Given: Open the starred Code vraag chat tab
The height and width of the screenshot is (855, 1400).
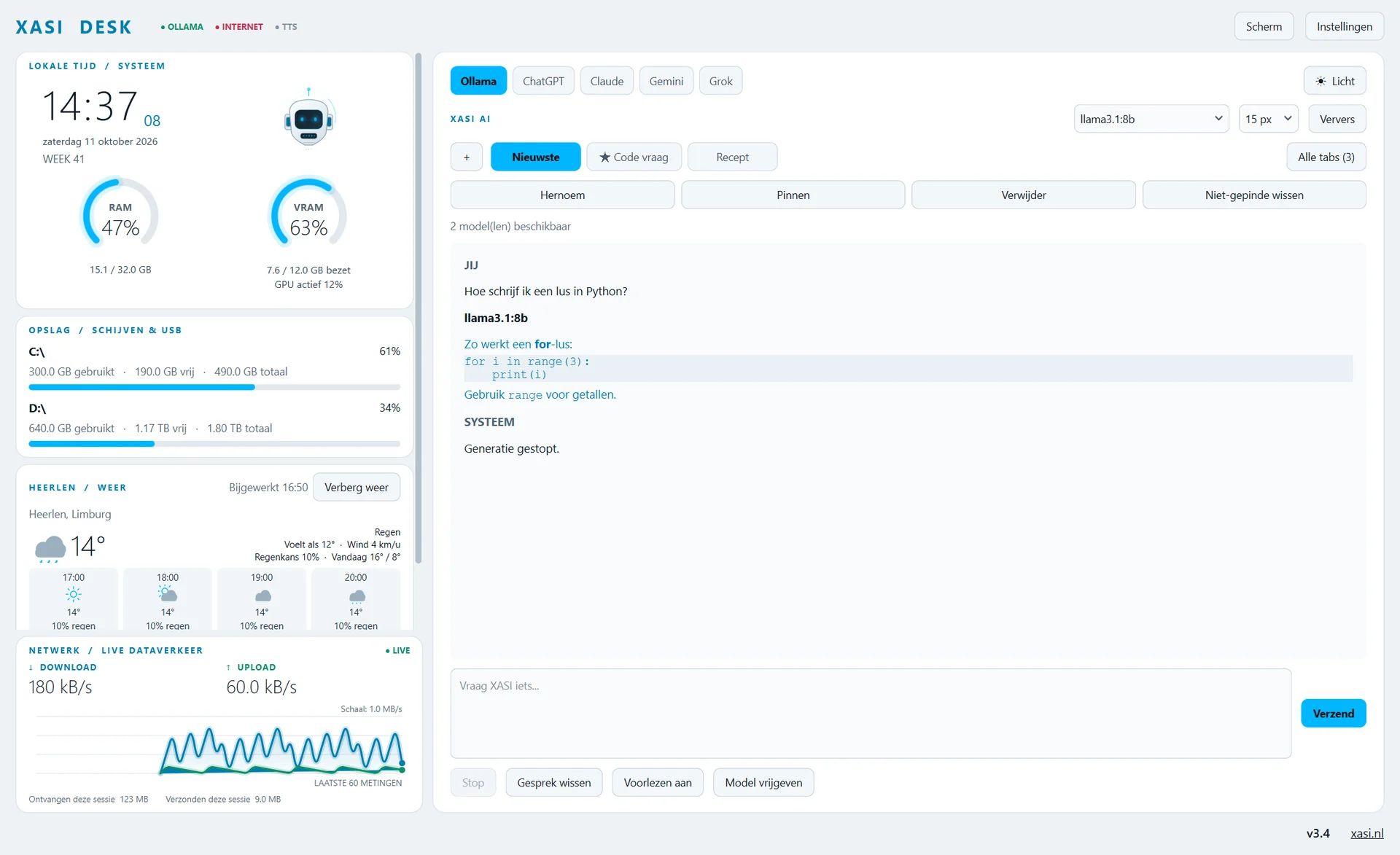Looking at the screenshot, I should pyautogui.click(x=634, y=157).
